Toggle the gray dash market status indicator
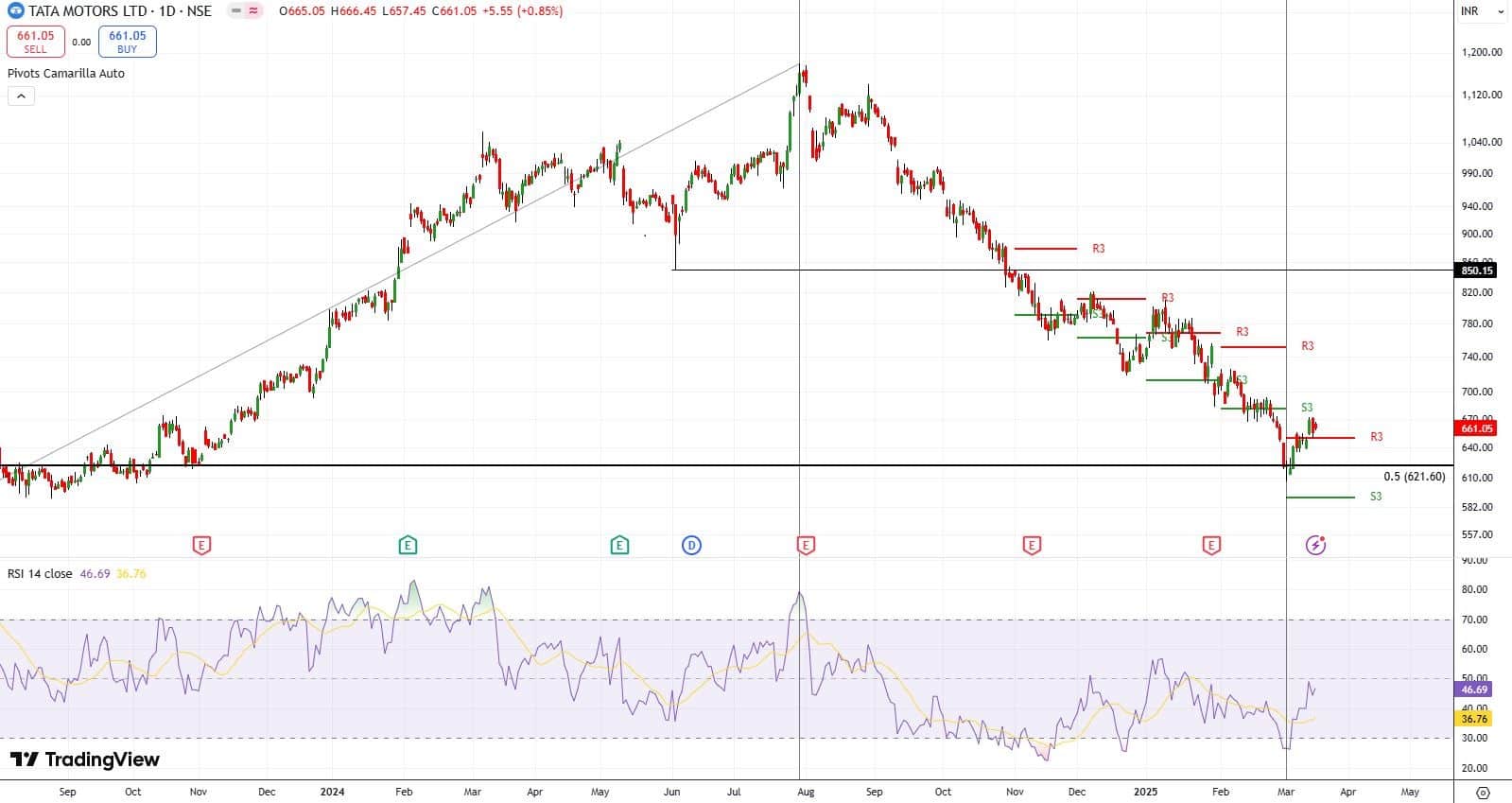This screenshot has height=803, width=1512. (236, 11)
